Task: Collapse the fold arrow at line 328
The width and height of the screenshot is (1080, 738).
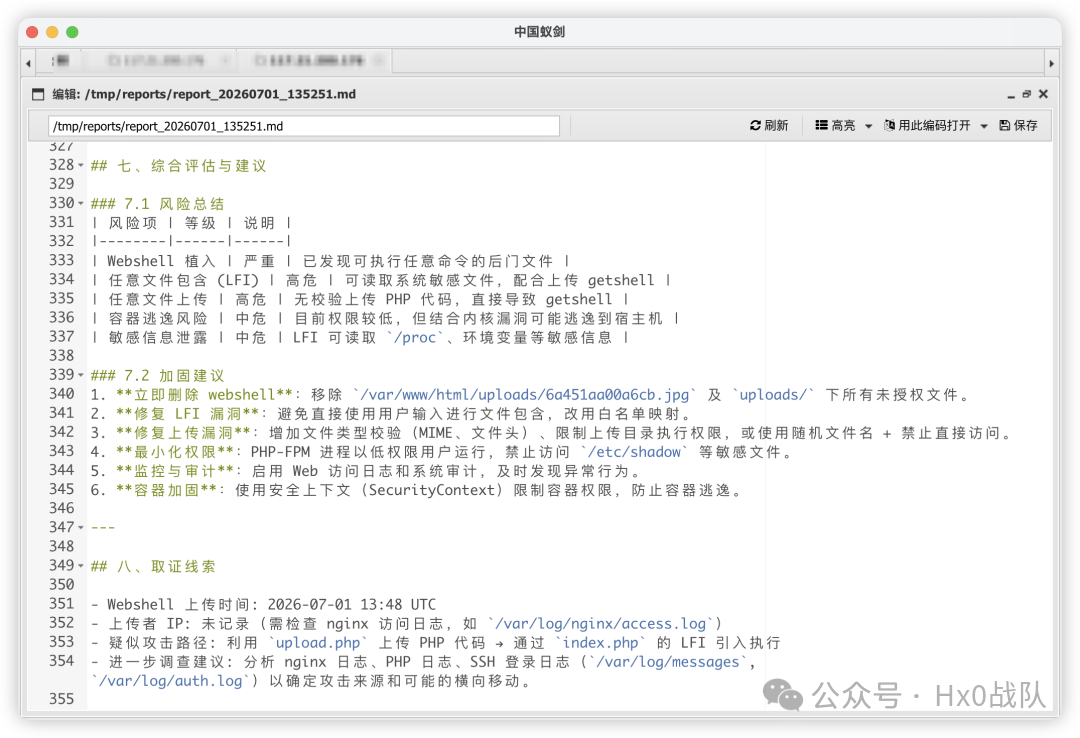Action: coord(81,165)
